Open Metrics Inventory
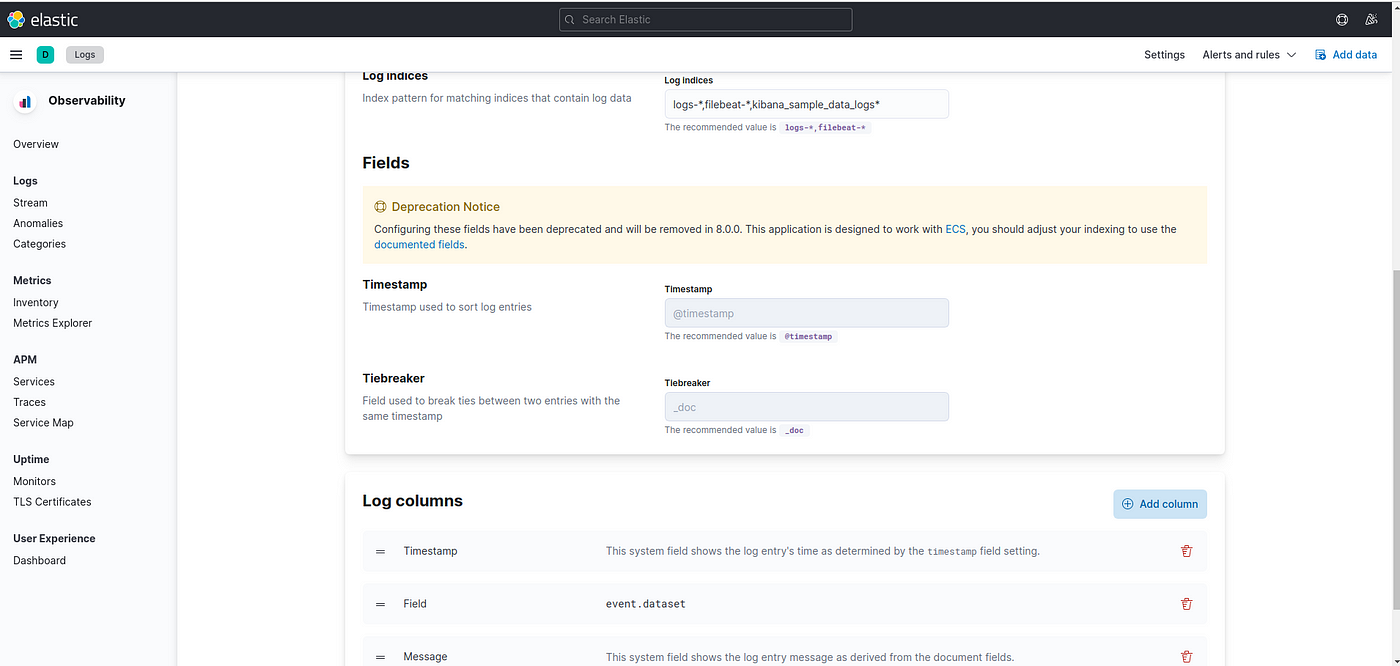 click(36, 302)
